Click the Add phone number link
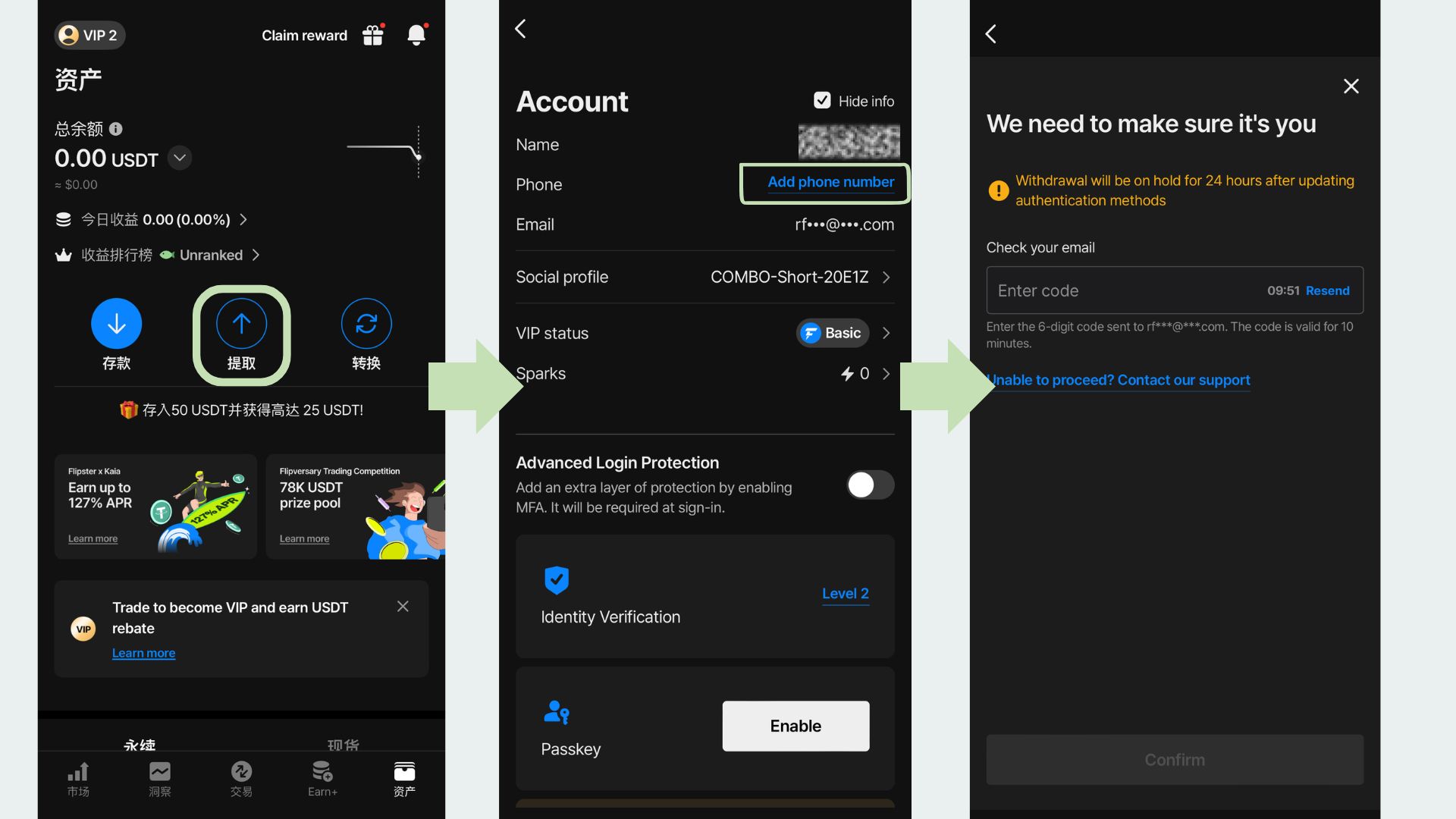The image size is (1456, 819). tap(830, 182)
